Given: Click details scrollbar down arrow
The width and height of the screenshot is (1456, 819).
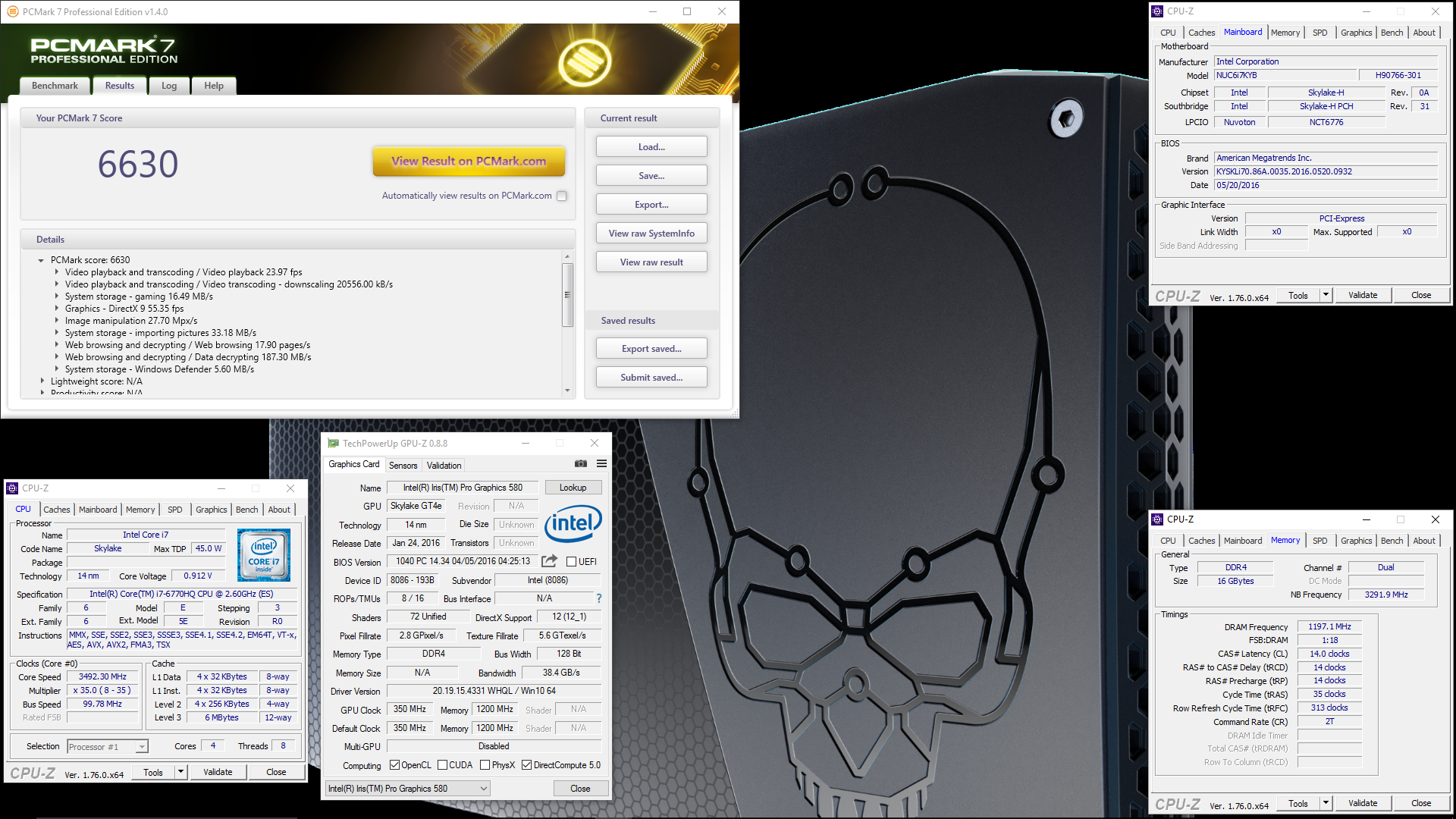Looking at the screenshot, I should point(567,391).
